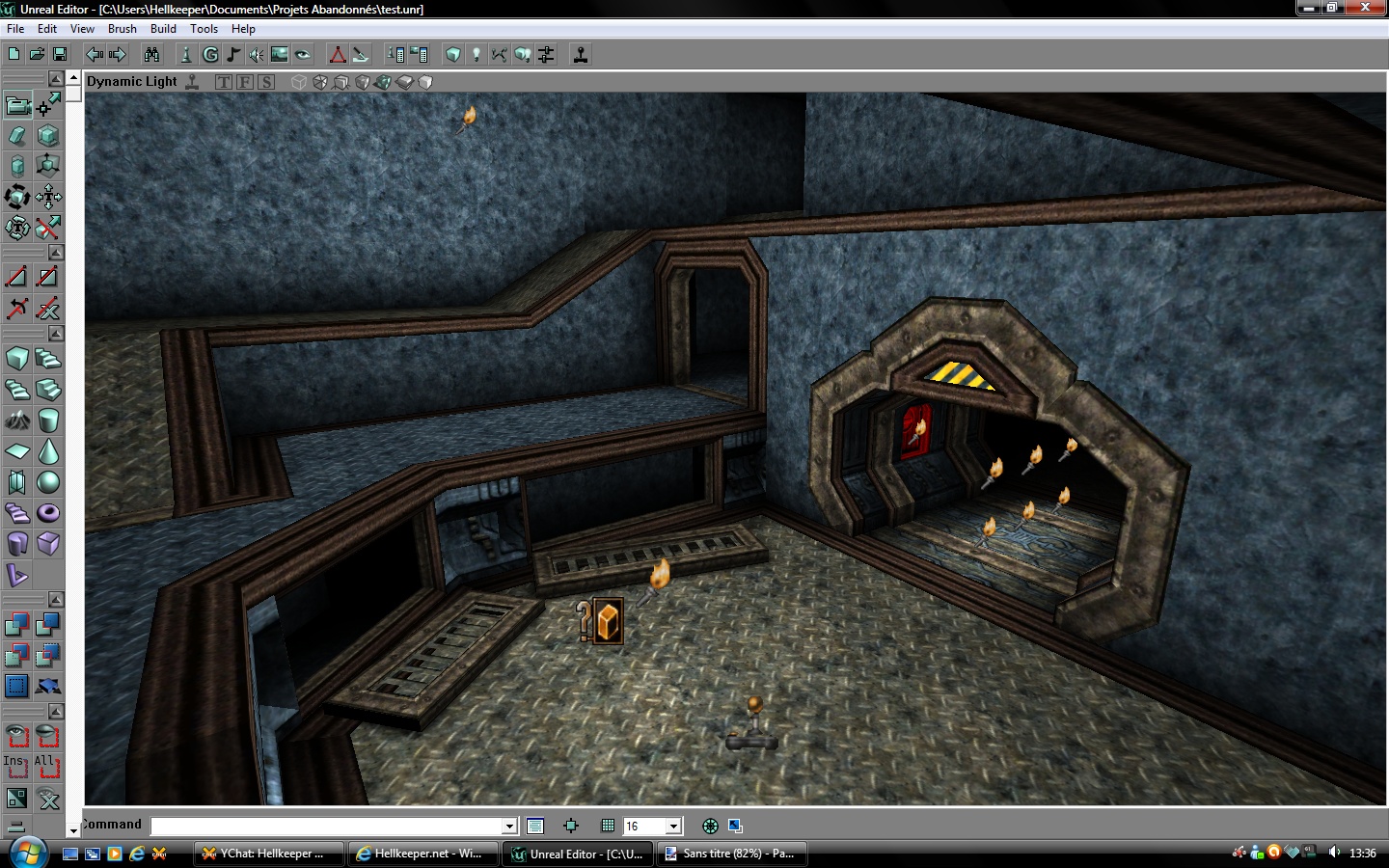Open the Command history dropdown arrow
This screenshot has height=868, width=1389.
[x=509, y=827]
